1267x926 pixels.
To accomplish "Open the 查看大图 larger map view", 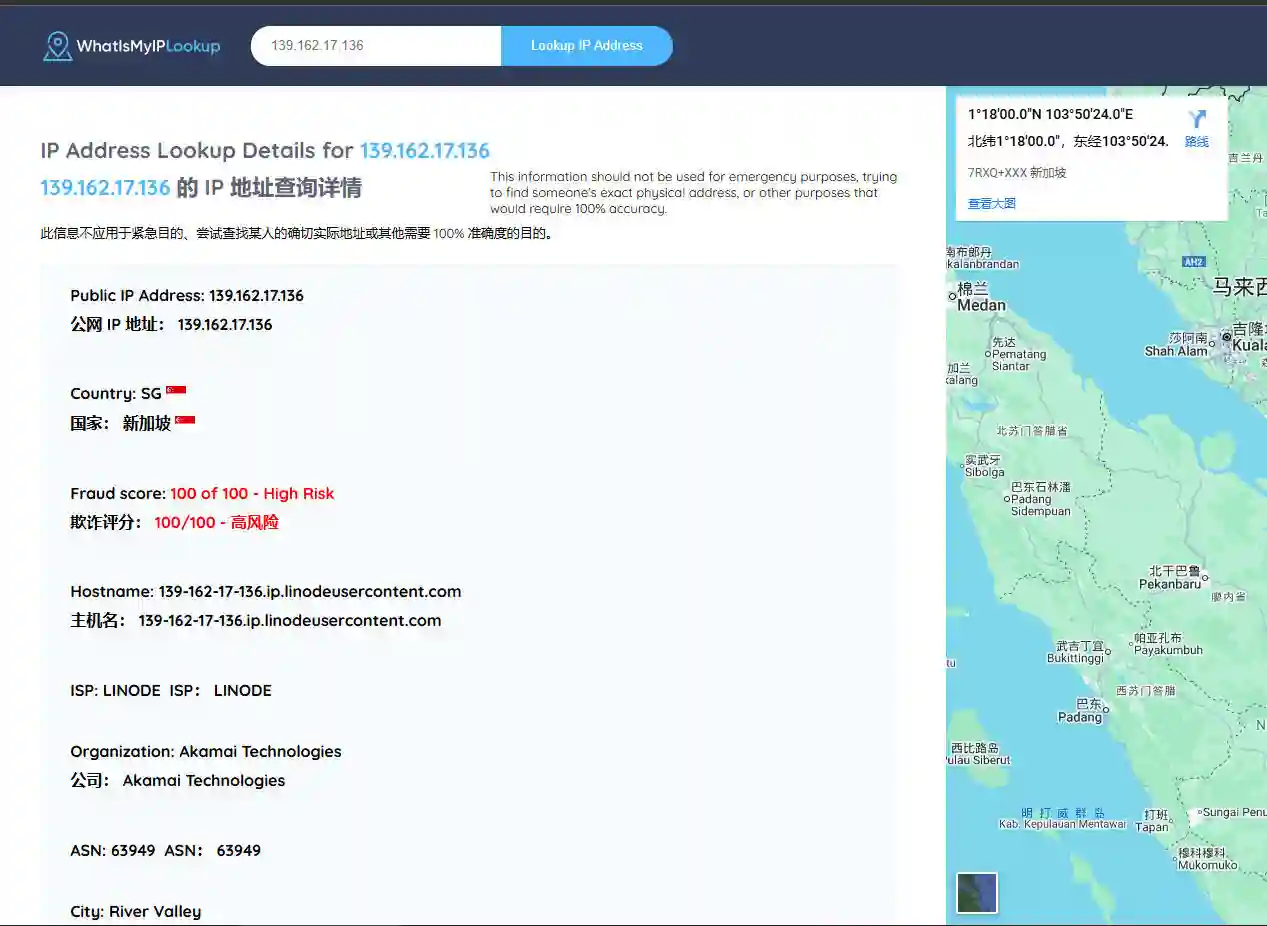I will tap(991, 203).
